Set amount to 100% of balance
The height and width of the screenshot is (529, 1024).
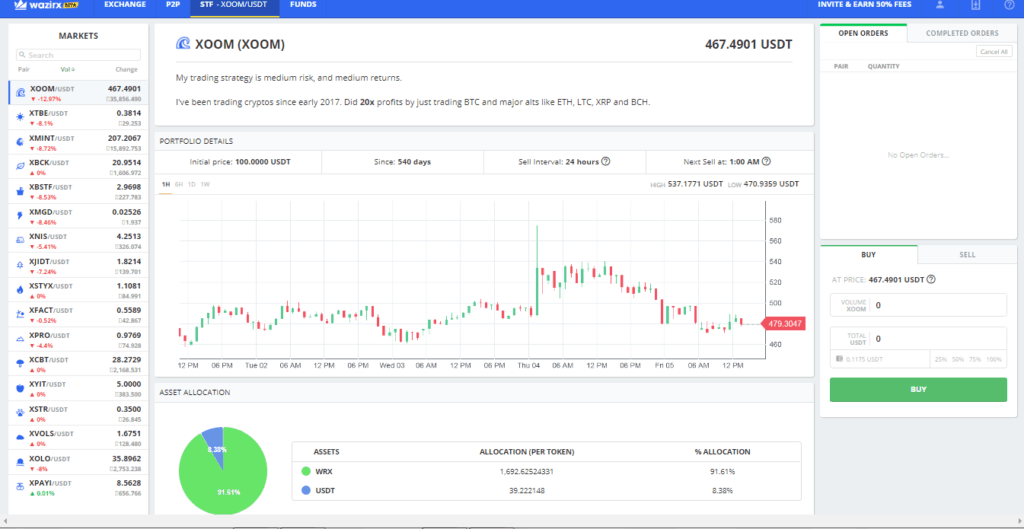coord(994,359)
